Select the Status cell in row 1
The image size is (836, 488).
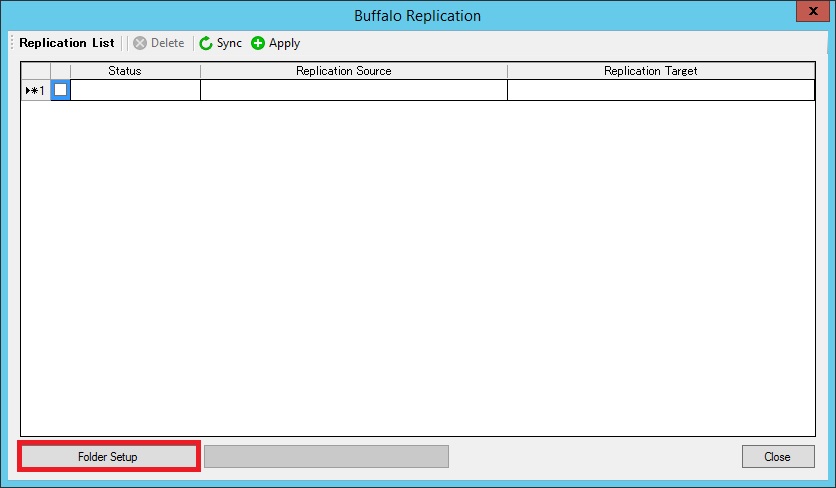point(135,90)
